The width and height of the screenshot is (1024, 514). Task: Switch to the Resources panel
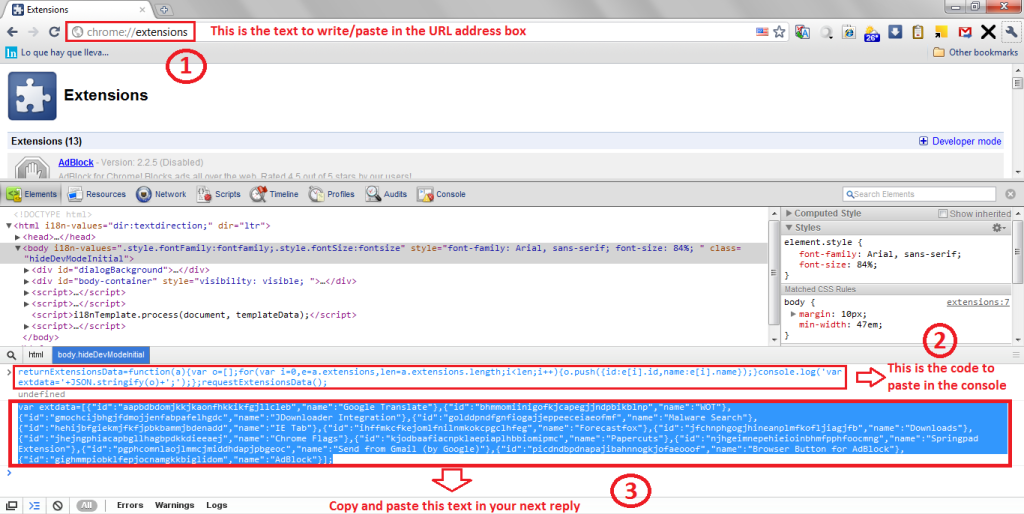(97, 194)
